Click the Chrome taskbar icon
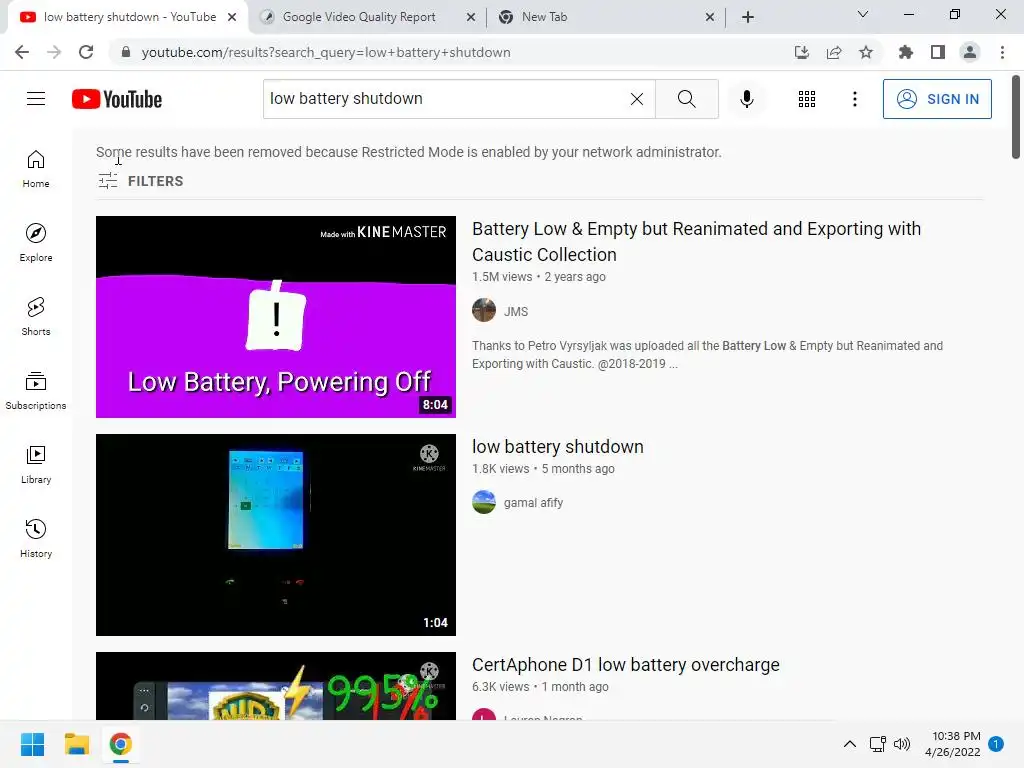Screen dimensions: 1024x768 (120, 744)
